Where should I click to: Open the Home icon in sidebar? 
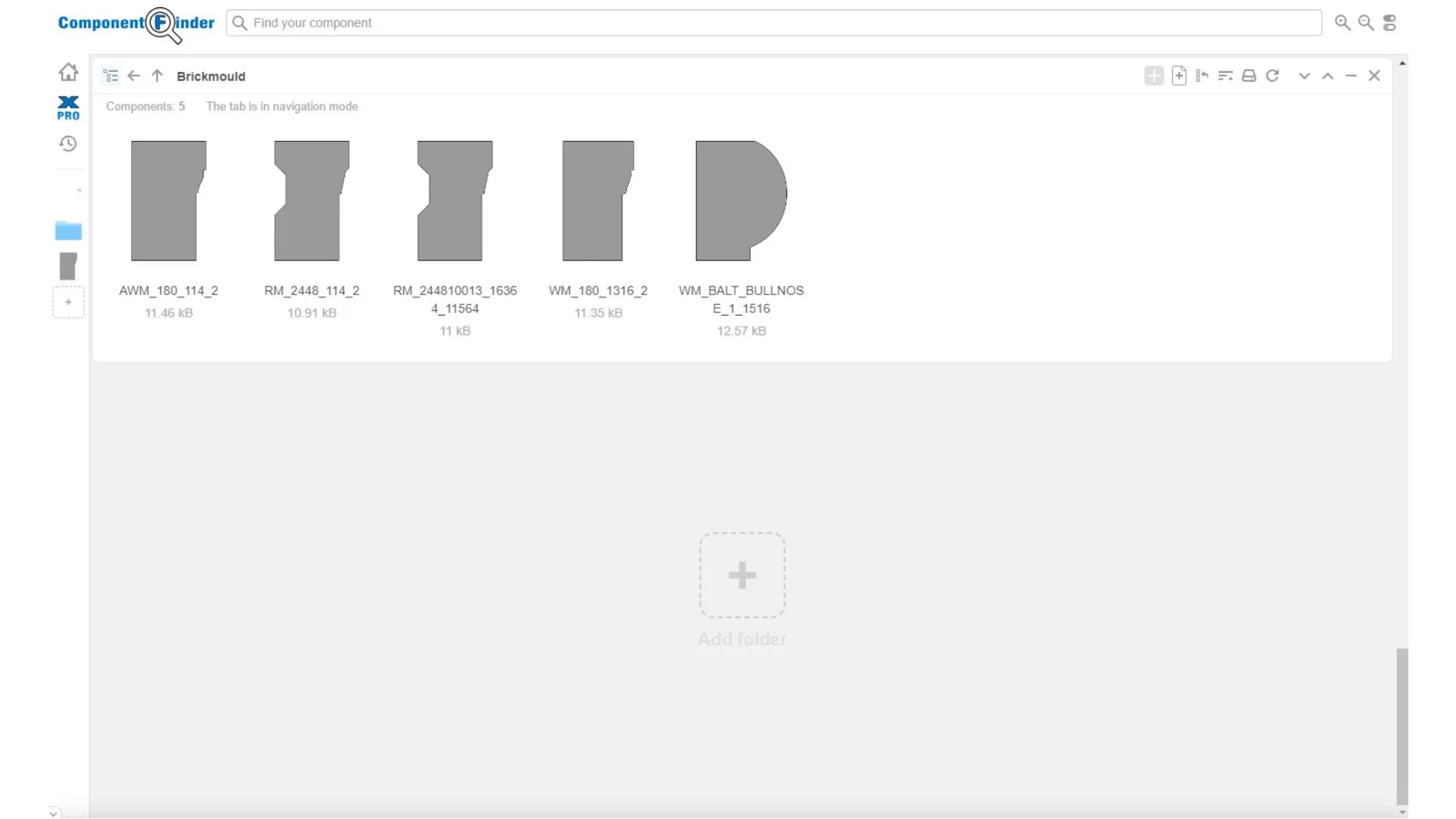coord(68,72)
